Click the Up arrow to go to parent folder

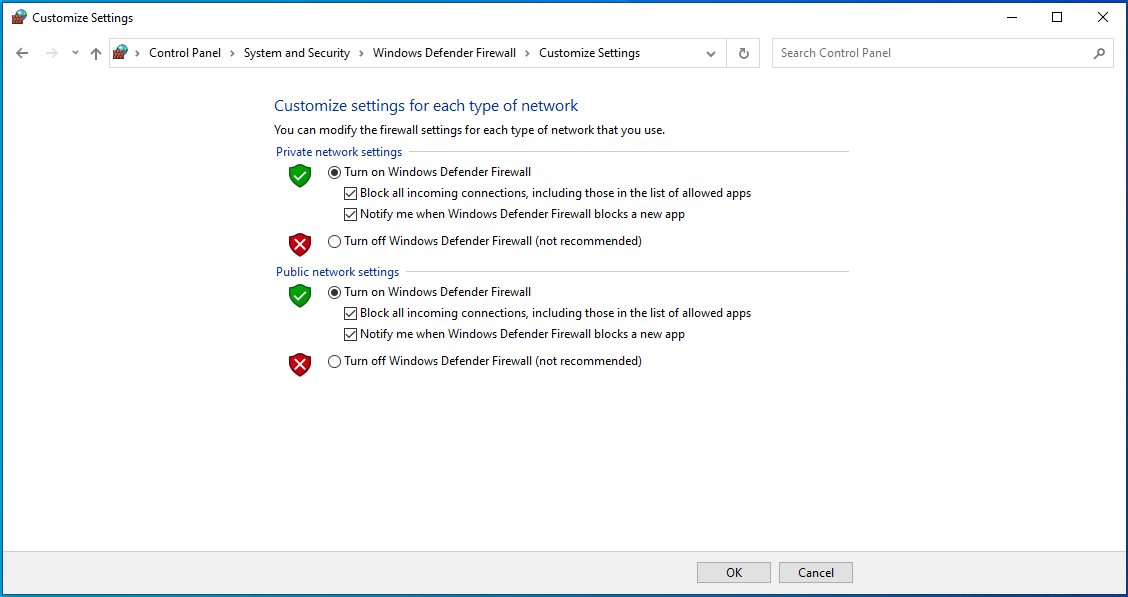point(95,52)
